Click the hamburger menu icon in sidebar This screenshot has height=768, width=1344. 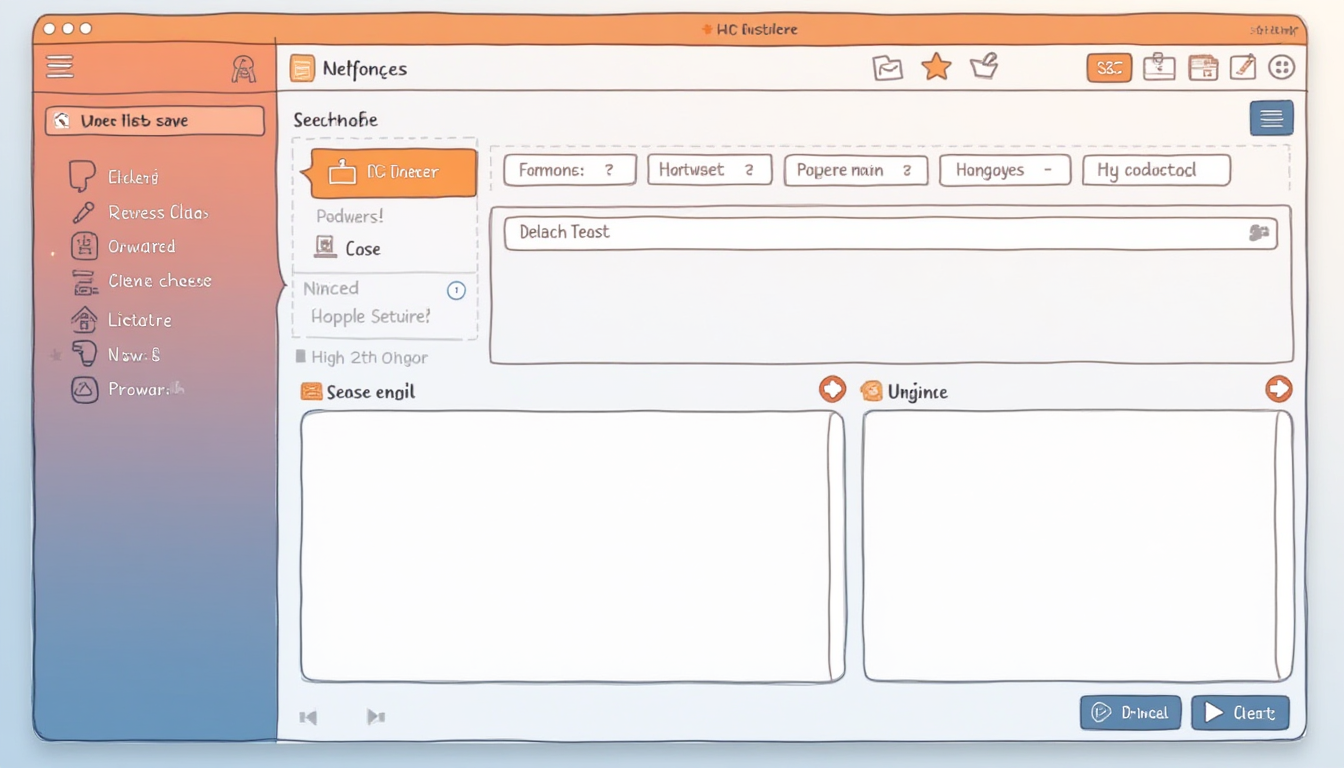point(60,67)
